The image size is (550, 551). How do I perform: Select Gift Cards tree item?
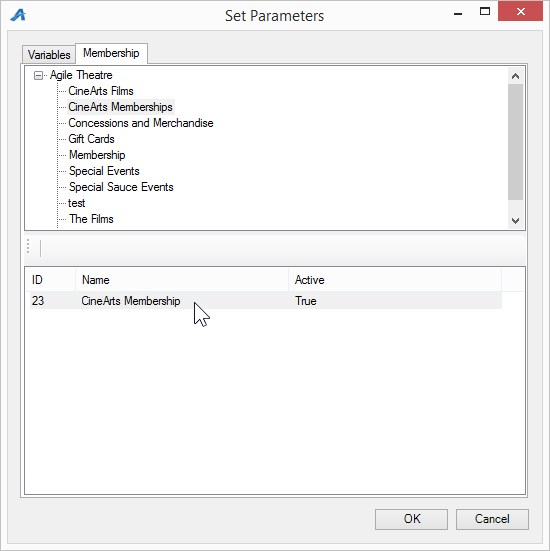tap(91, 139)
